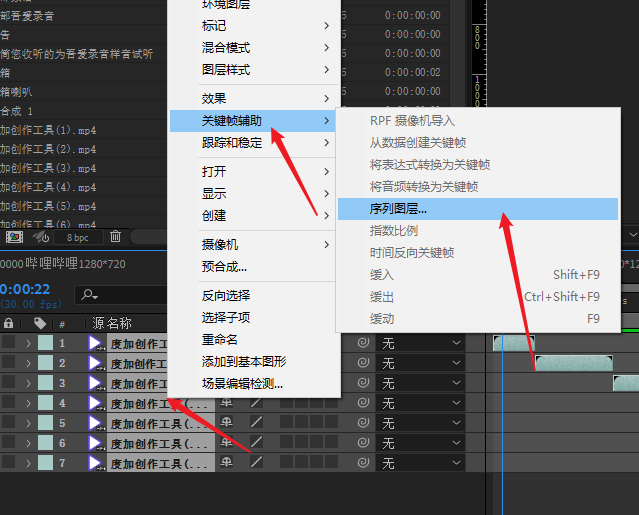
Task: Choose 重命名 in the context menu
Action: click(x=255, y=339)
